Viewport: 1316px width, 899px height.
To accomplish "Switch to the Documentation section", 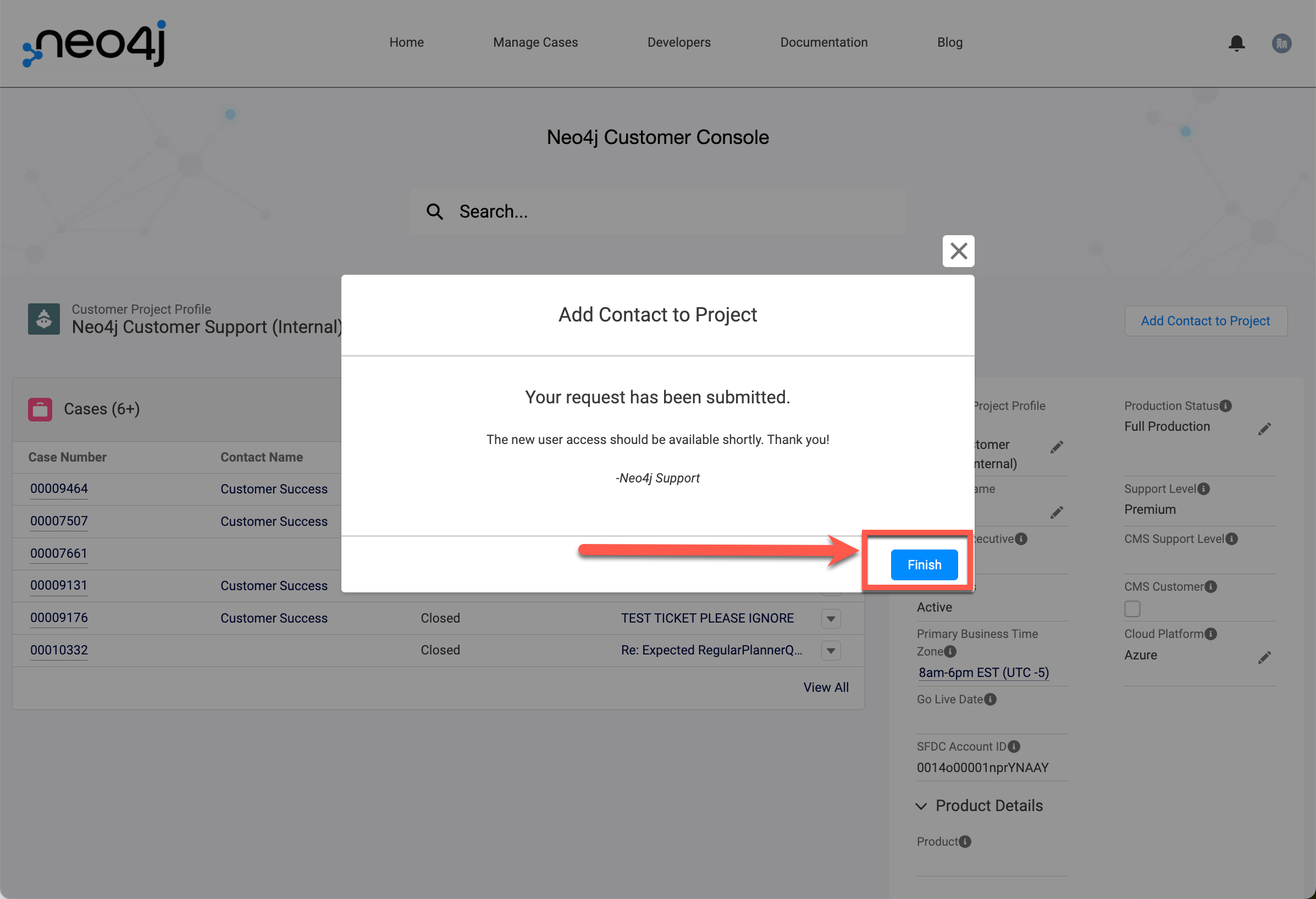I will [824, 42].
